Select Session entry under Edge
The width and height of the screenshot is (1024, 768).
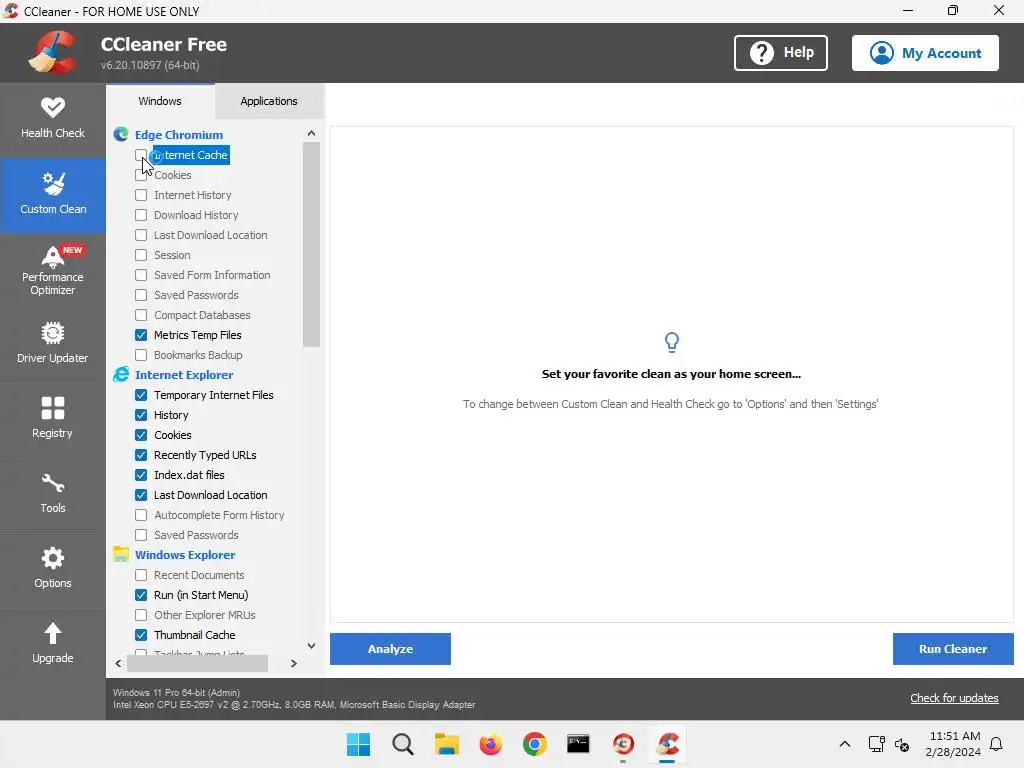click(x=172, y=255)
